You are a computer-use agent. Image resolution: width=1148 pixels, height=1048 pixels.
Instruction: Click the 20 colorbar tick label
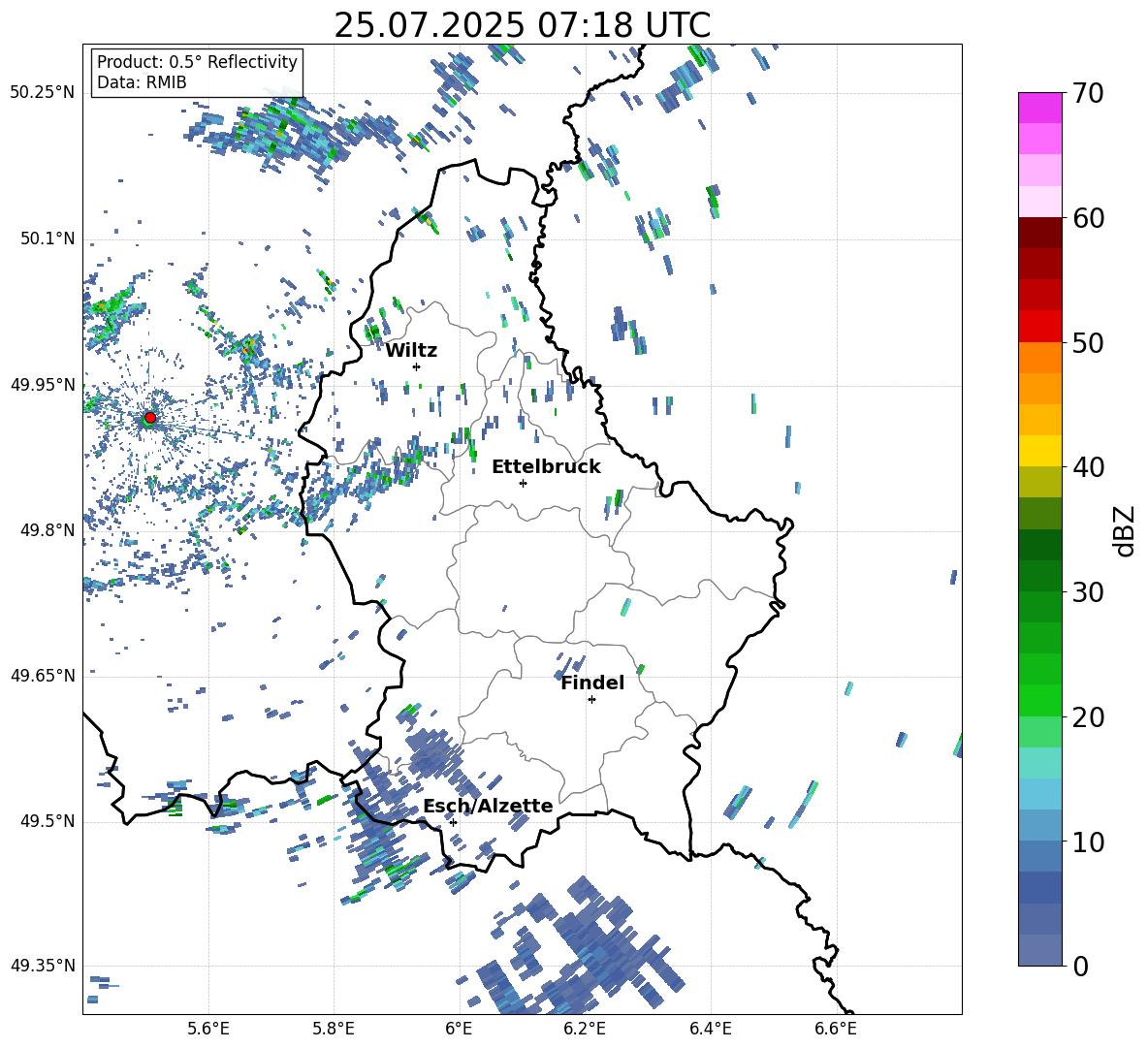1088,716
